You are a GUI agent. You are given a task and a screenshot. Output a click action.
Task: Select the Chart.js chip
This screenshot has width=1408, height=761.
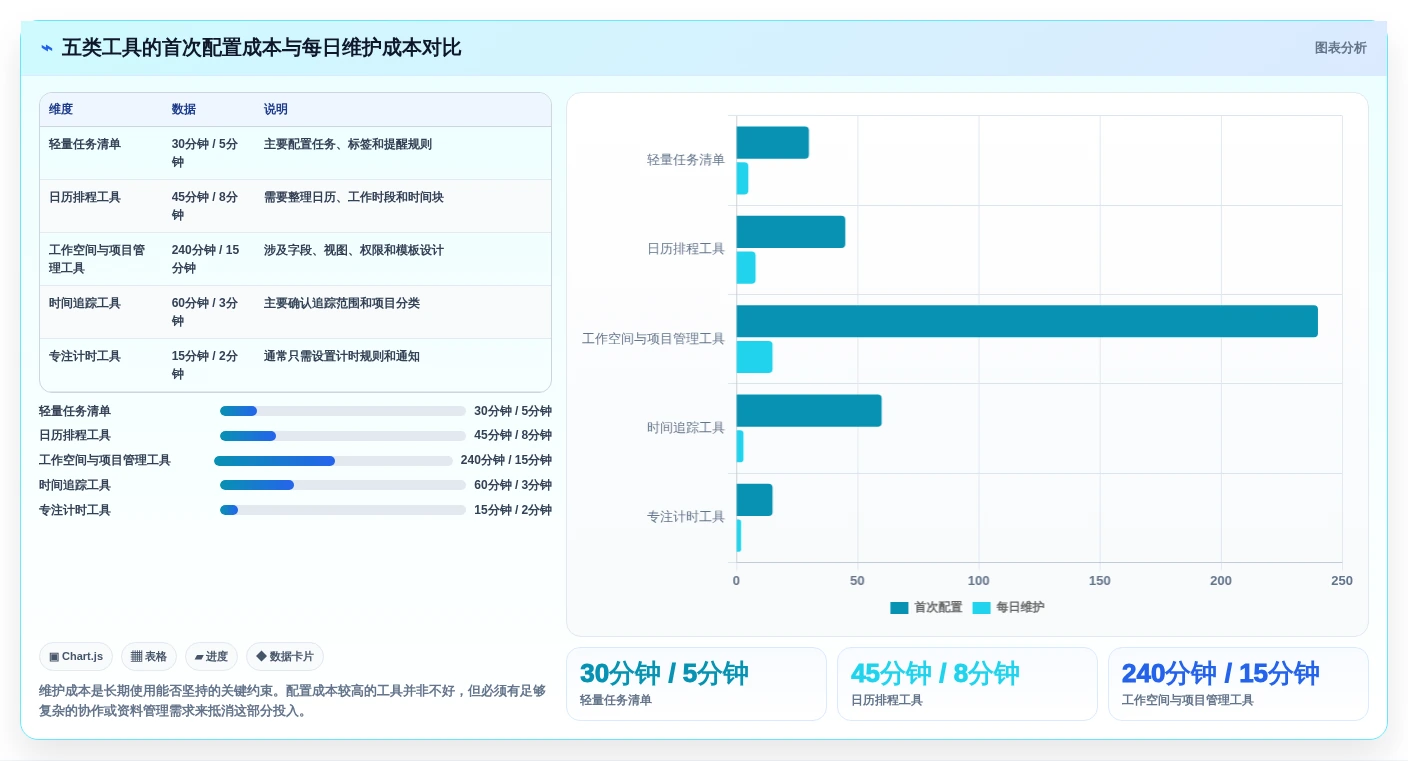(76, 656)
